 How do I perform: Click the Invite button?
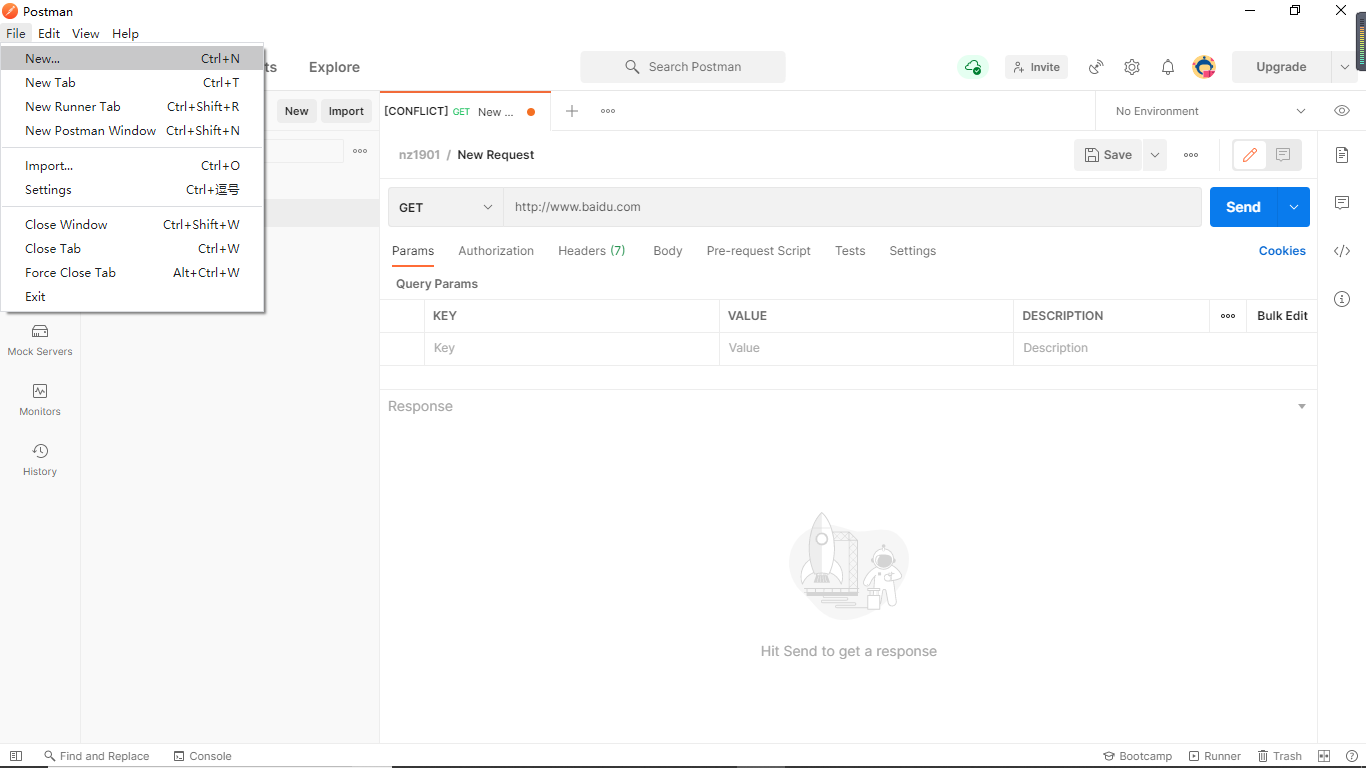coord(1036,67)
